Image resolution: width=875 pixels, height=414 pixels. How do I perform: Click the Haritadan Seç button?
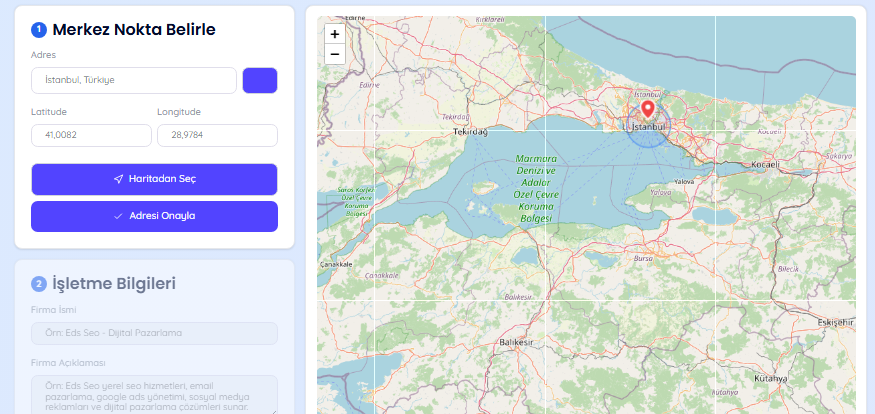tap(154, 179)
